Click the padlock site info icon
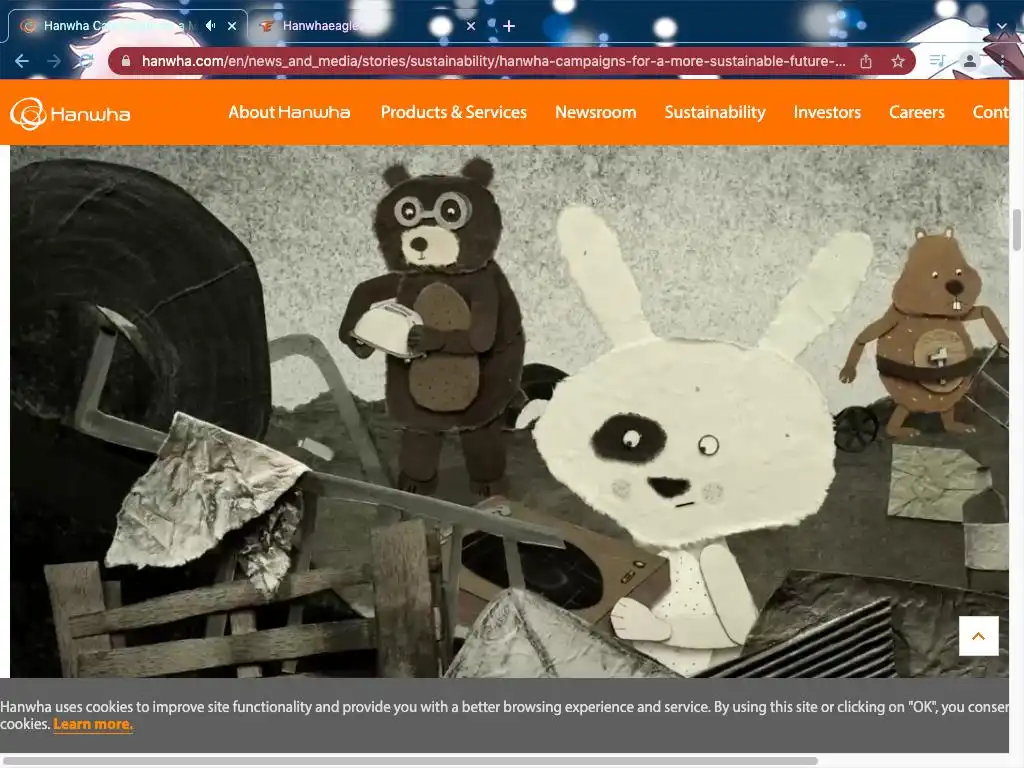This screenshot has height=768, width=1024. 126,61
